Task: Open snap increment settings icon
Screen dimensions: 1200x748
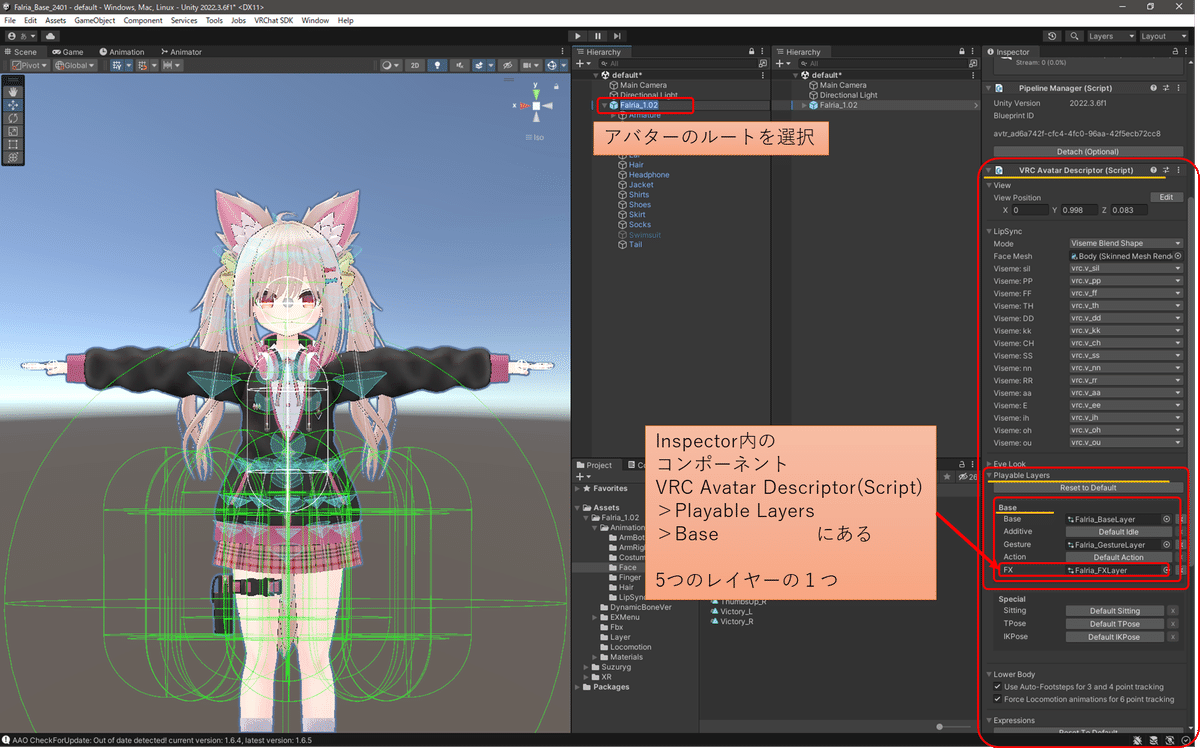Action: [172, 65]
